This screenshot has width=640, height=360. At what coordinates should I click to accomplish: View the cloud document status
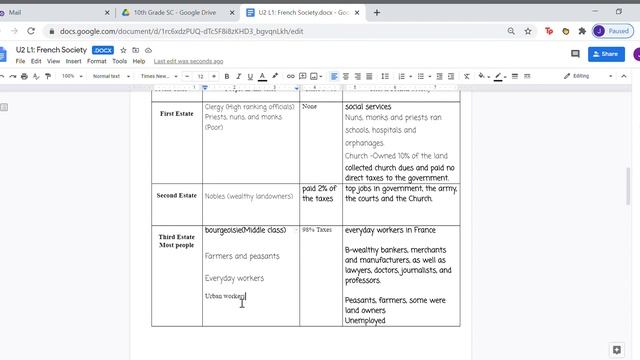148,50
